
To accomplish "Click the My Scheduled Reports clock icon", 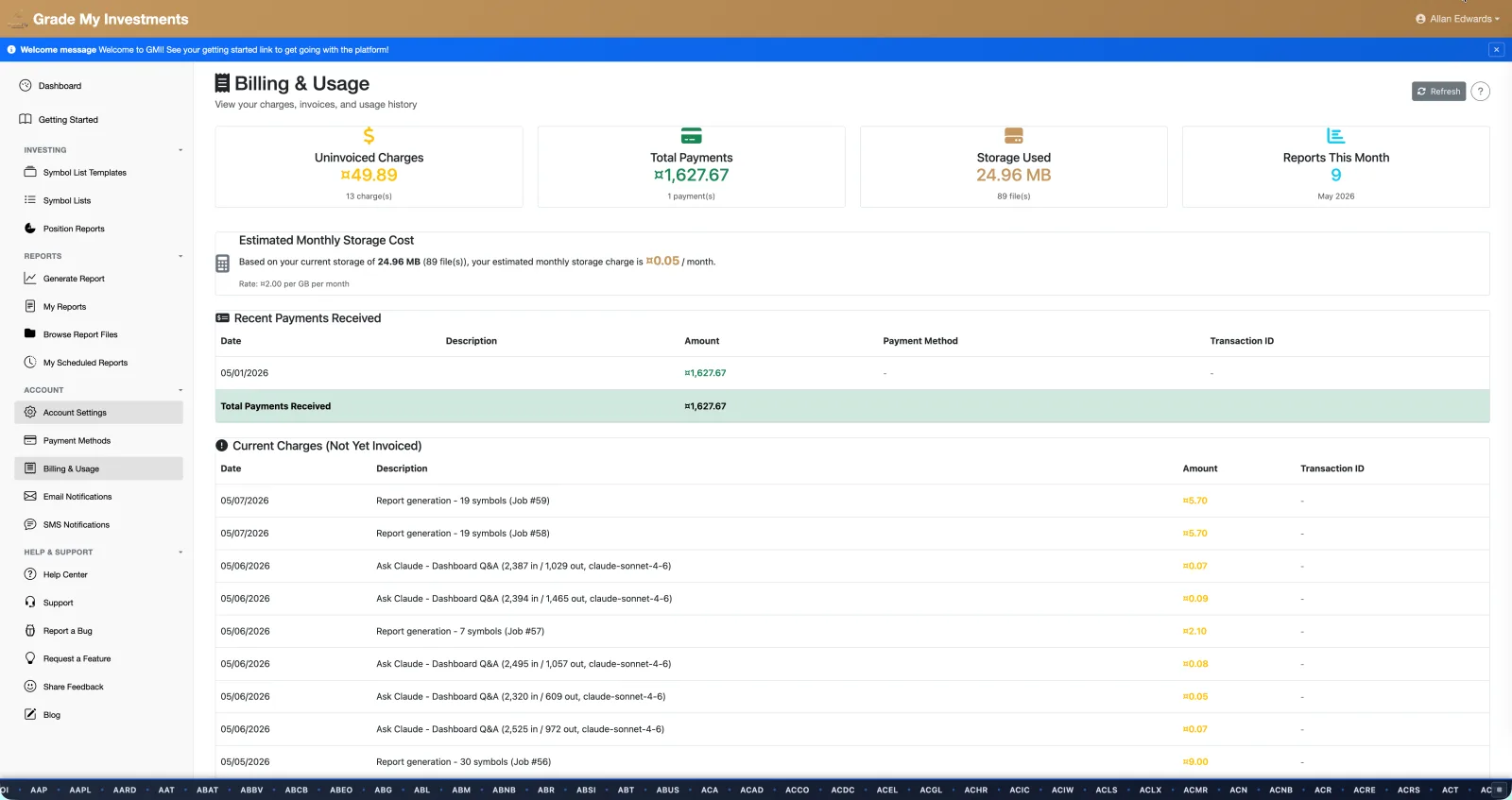I will point(30,362).
